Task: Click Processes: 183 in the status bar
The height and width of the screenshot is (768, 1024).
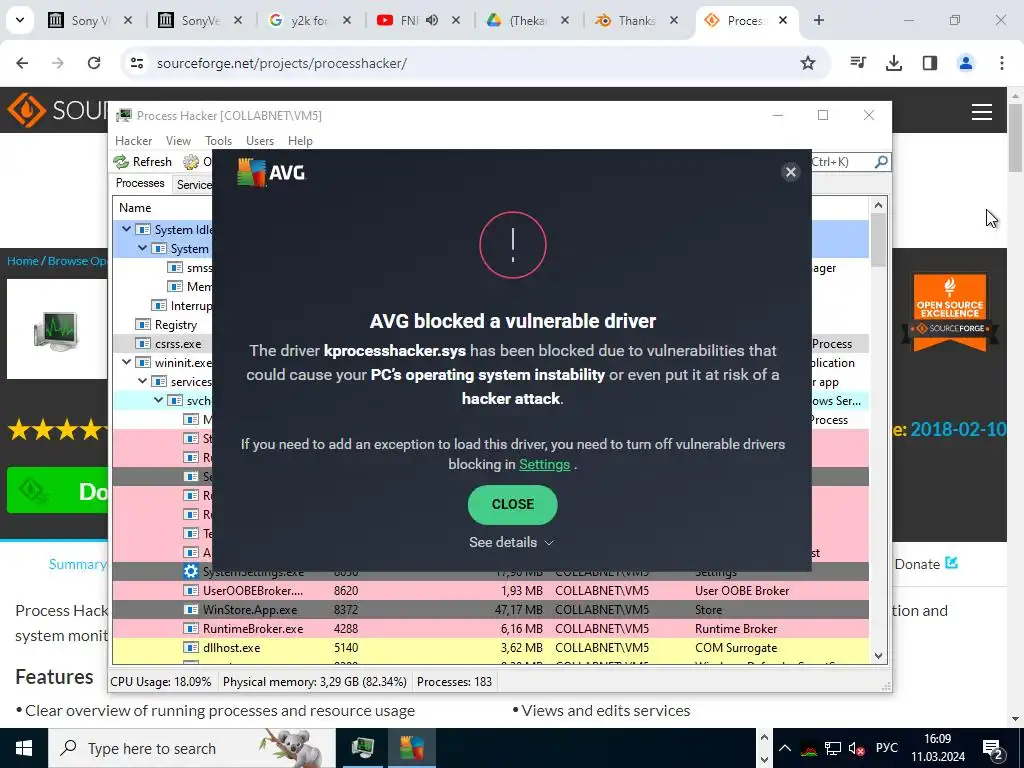Action: coord(455,682)
